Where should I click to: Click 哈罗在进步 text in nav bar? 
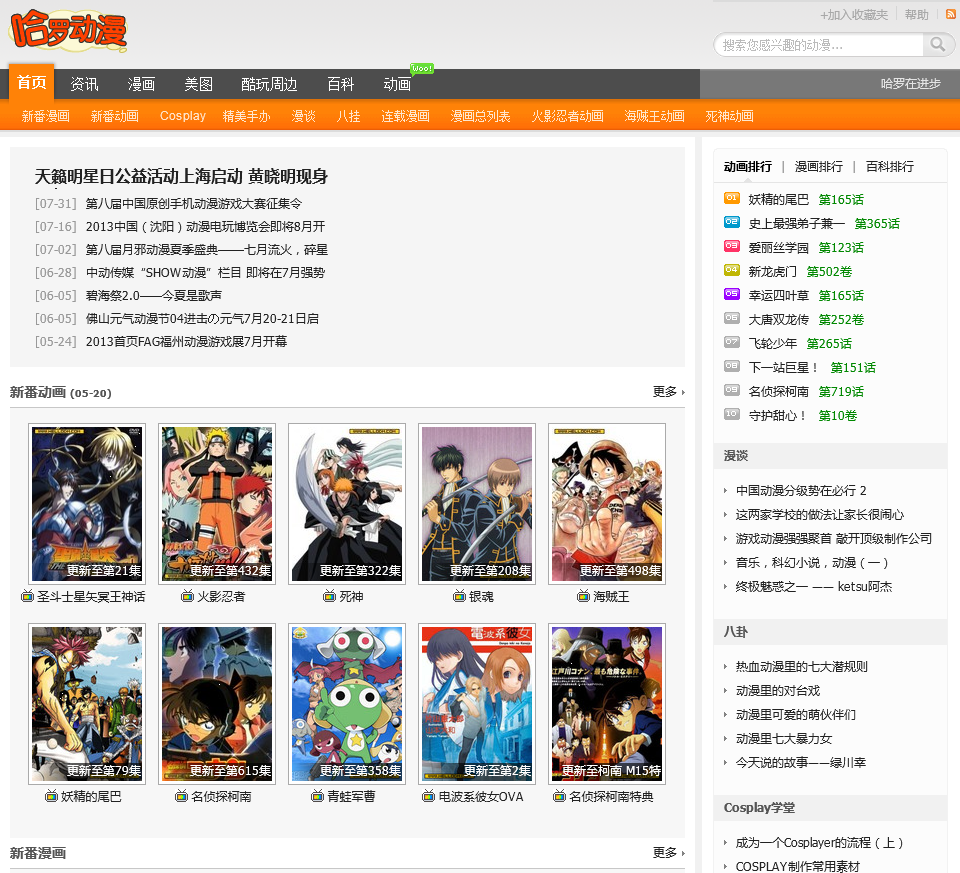coord(910,83)
